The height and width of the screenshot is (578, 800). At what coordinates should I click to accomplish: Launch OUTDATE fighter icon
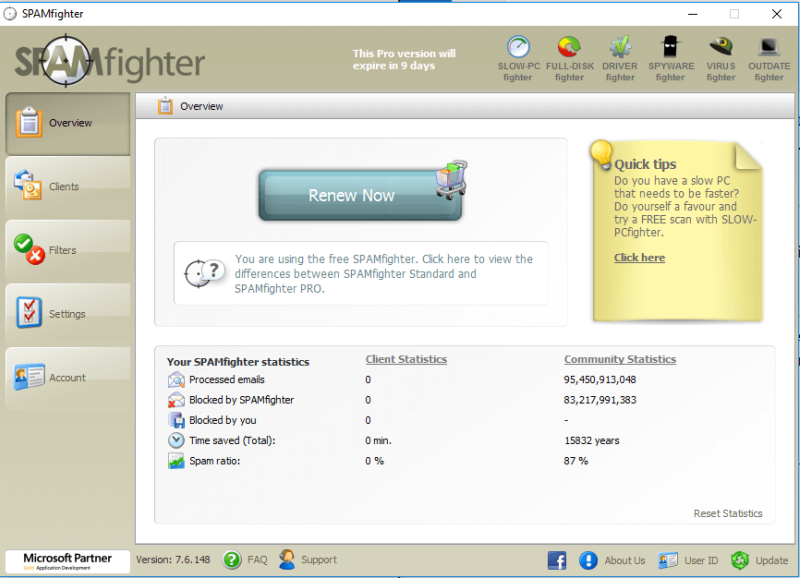(768, 47)
